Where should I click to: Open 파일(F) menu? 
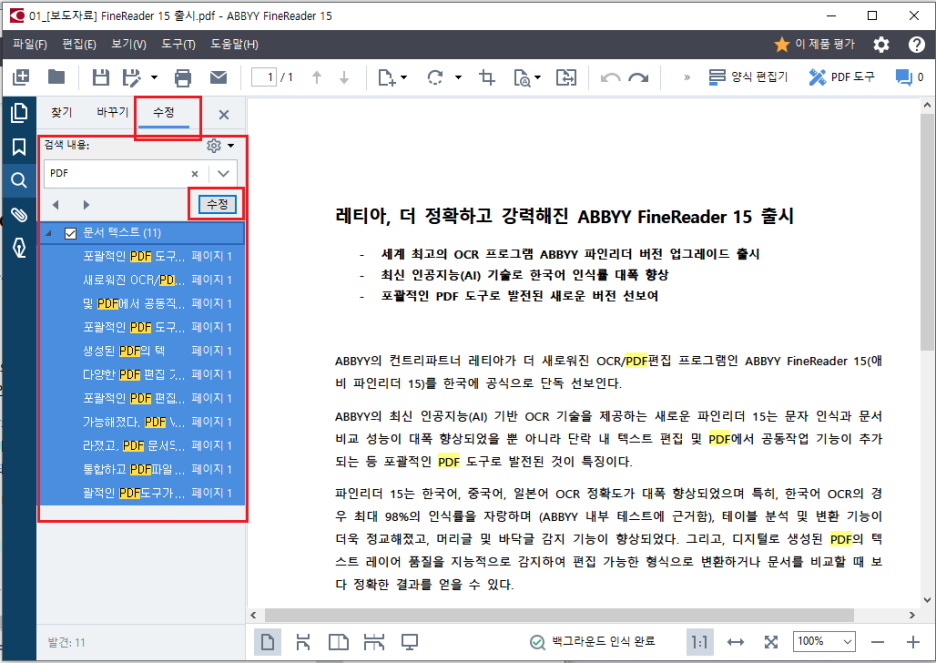(30, 44)
